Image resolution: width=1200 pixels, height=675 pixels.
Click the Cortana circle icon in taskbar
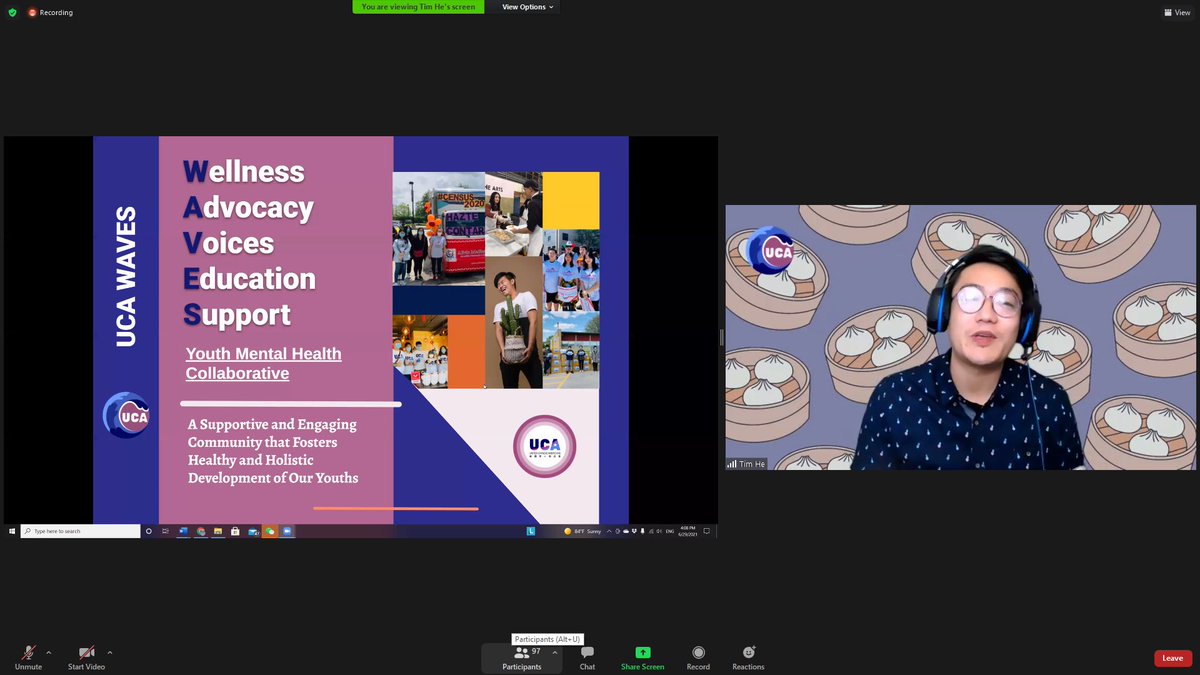coord(149,531)
